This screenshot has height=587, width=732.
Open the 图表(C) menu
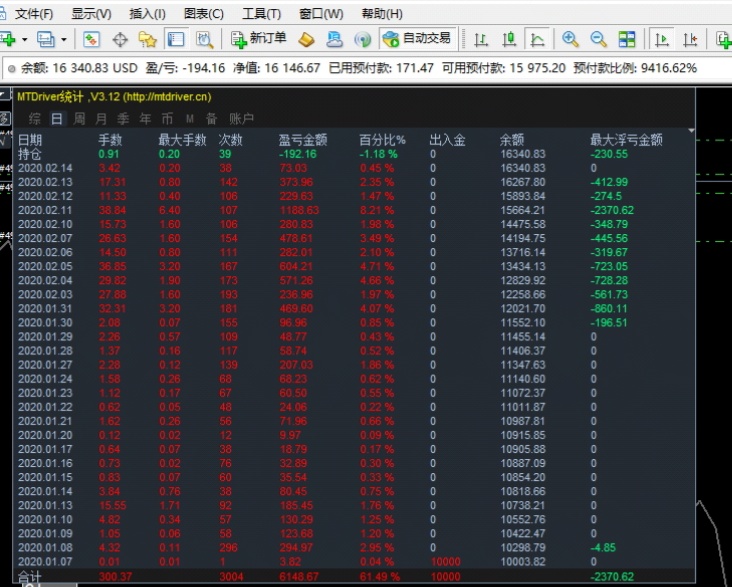click(204, 14)
